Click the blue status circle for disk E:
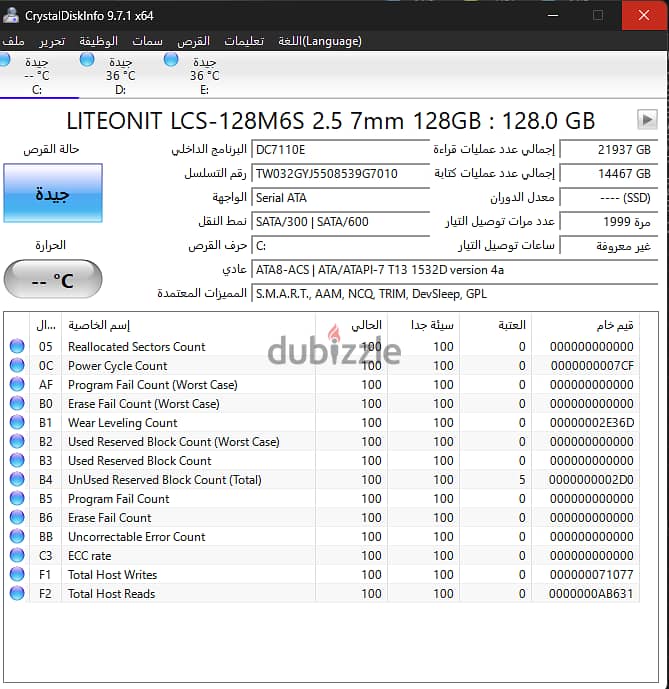 (x=171, y=59)
